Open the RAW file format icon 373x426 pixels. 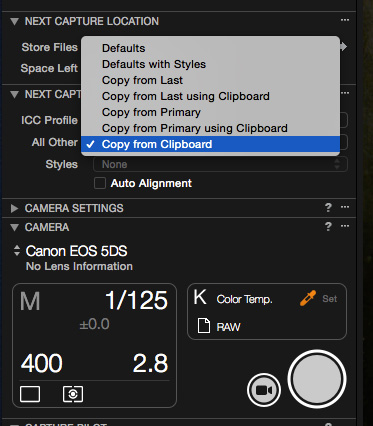[x=204, y=326]
